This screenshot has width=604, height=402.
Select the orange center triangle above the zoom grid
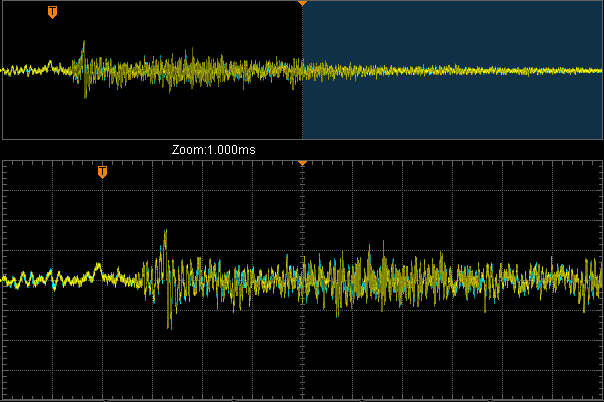click(x=302, y=163)
